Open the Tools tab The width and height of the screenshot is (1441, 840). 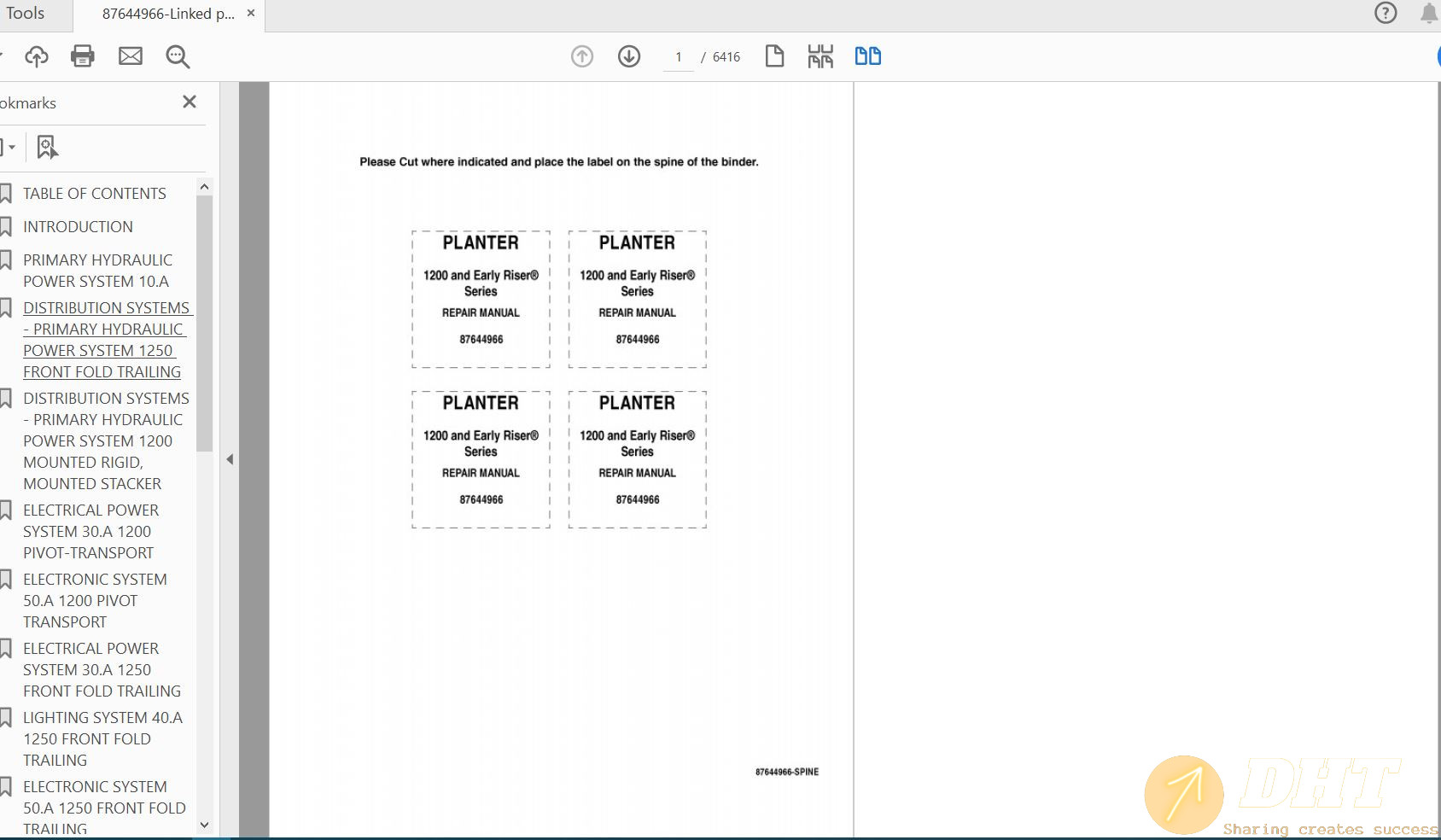click(x=25, y=14)
